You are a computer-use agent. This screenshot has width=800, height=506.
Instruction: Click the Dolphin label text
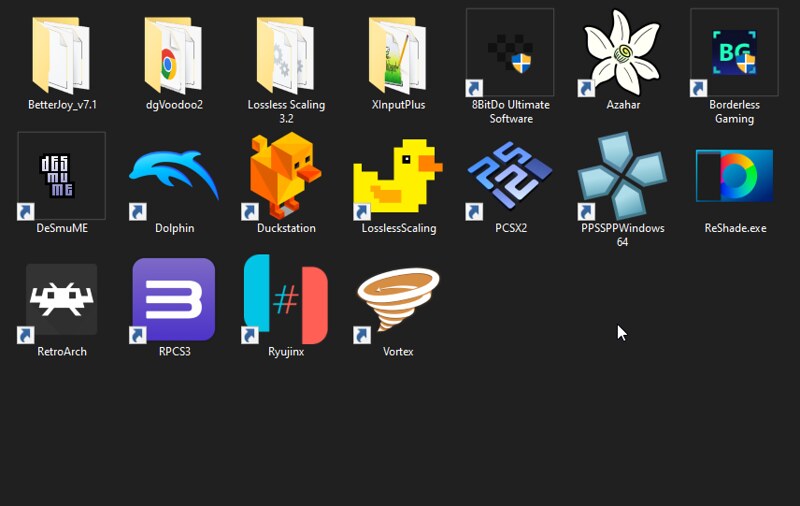point(174,228)
